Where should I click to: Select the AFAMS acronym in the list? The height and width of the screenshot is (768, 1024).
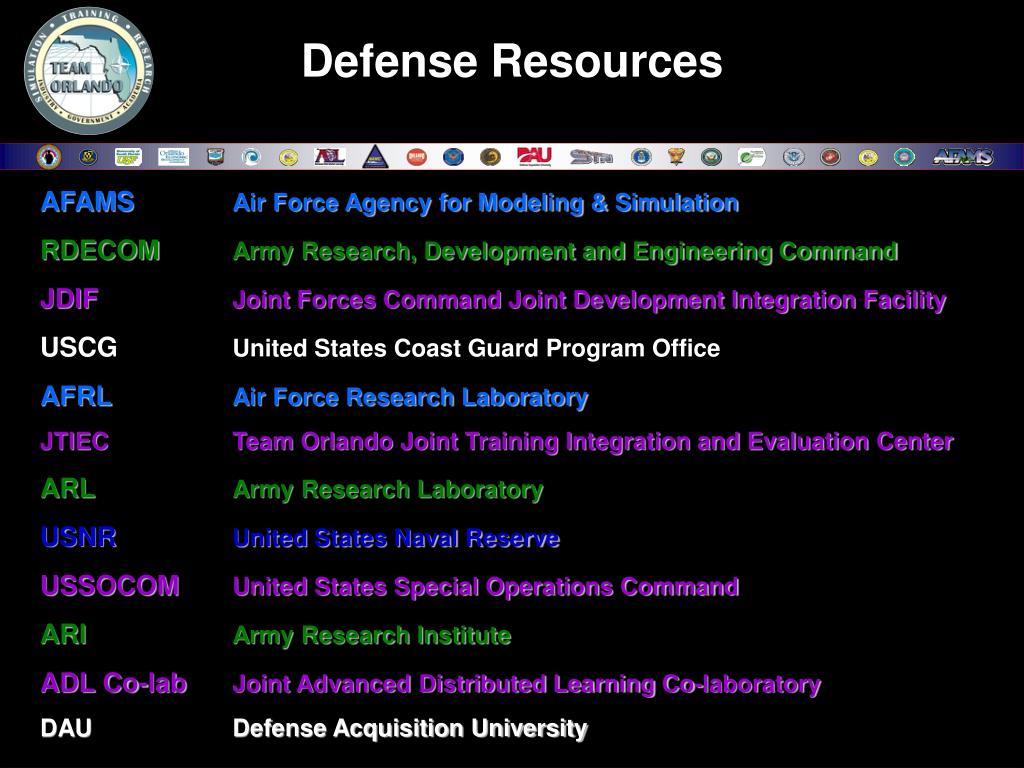(88, 202)
